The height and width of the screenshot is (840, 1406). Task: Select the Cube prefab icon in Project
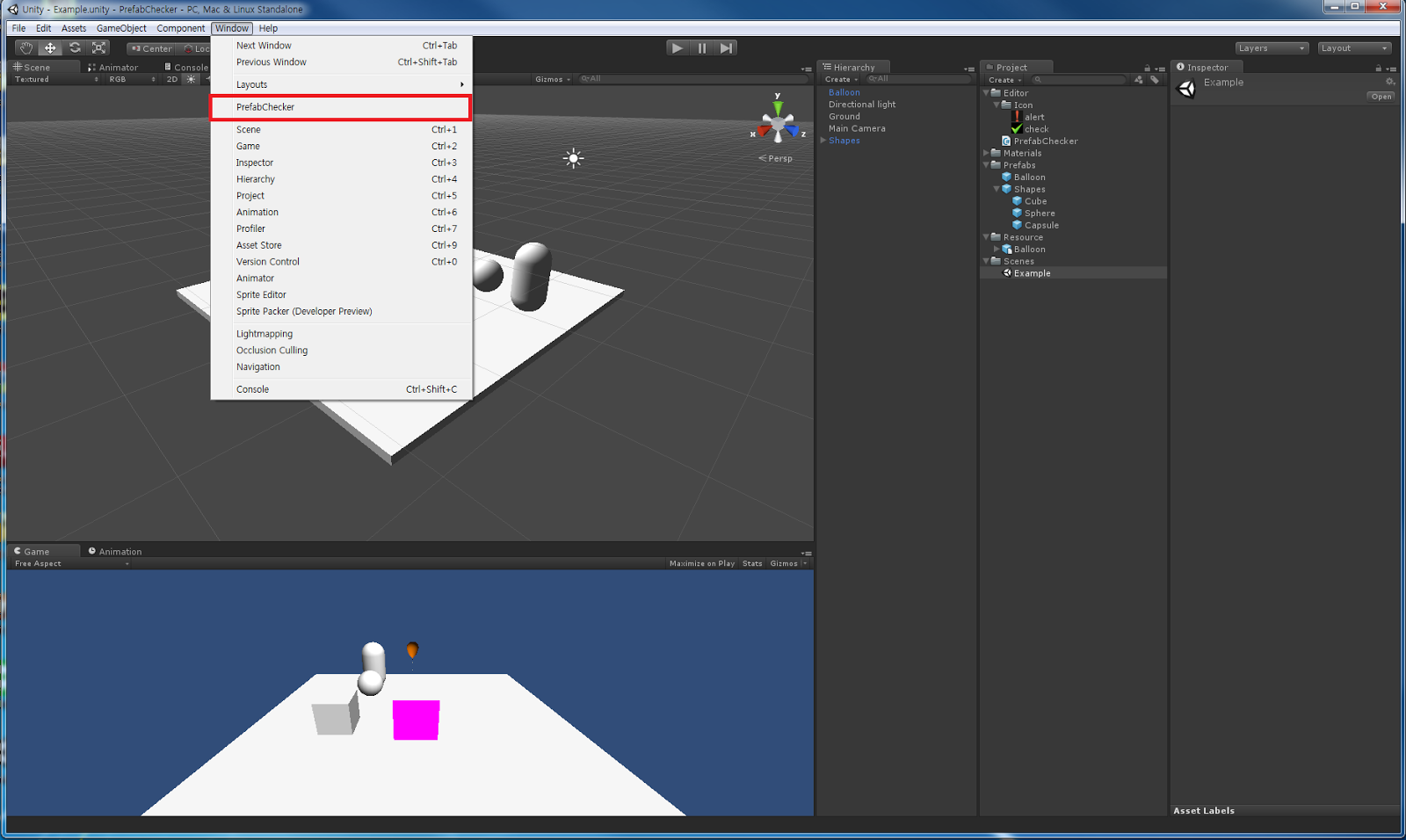tap(1017, 201)
